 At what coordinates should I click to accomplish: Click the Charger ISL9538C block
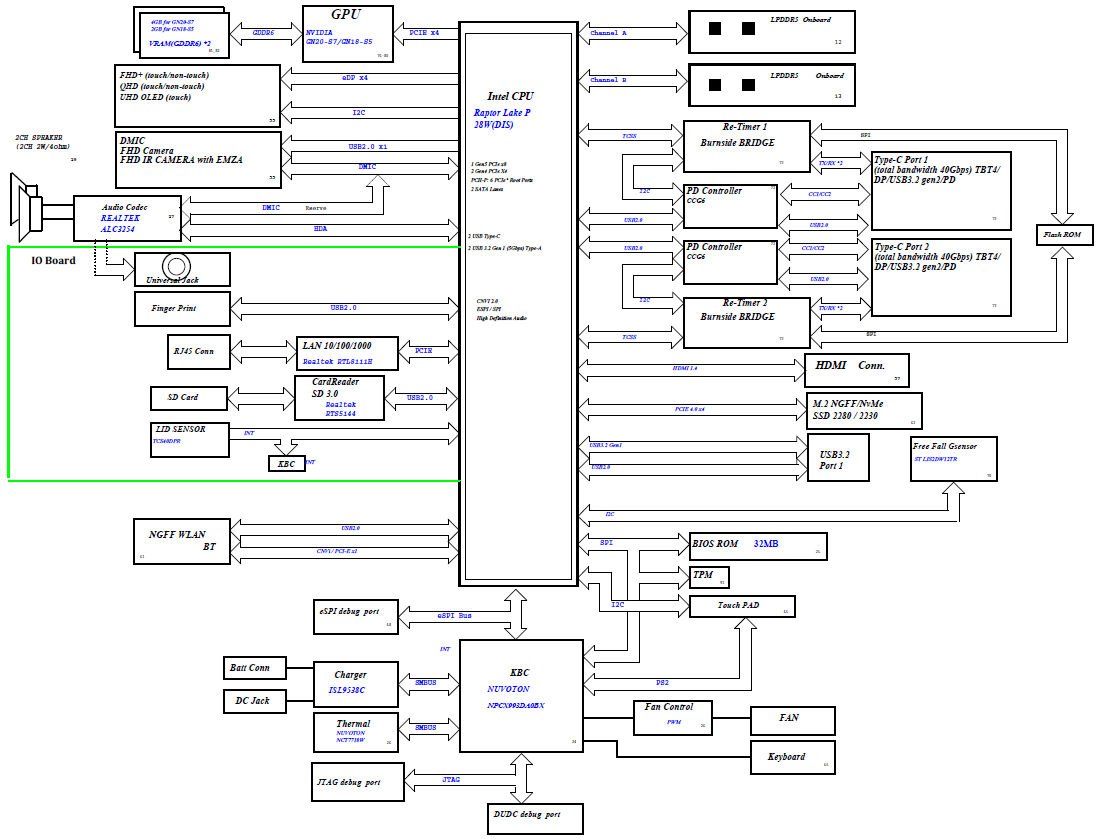pos(353,682)
